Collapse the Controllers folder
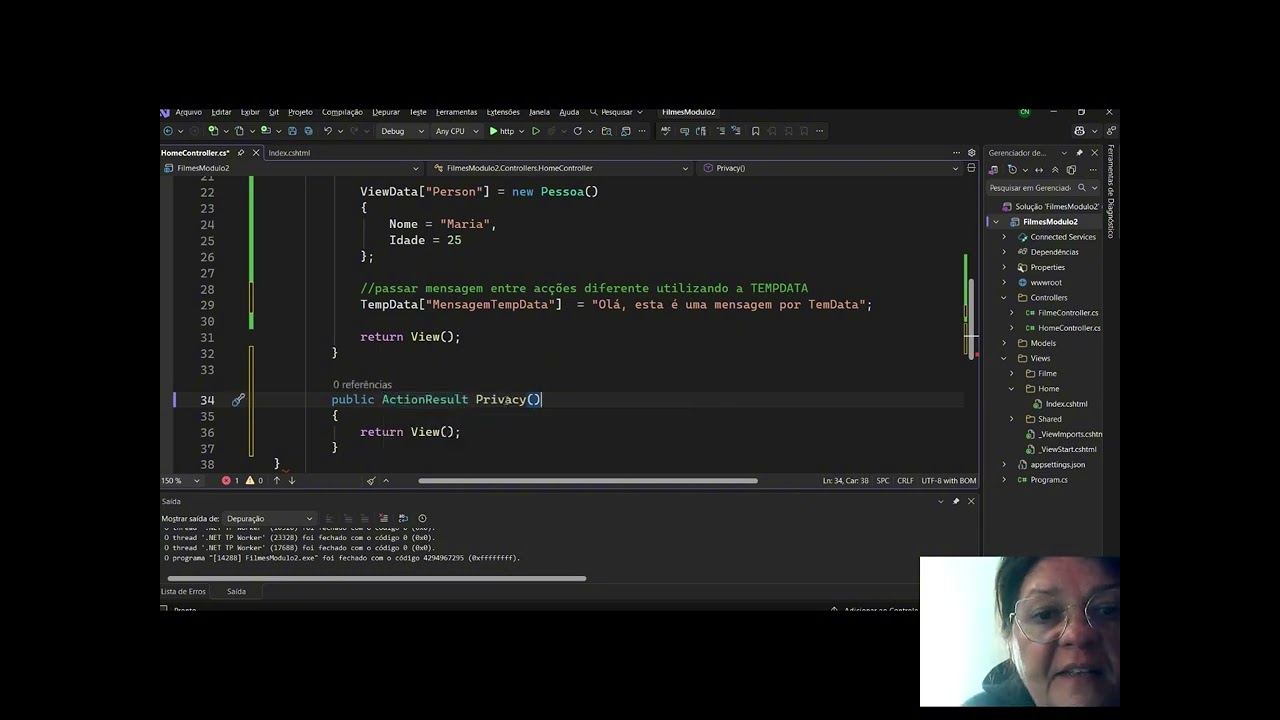 [1004, 298]
